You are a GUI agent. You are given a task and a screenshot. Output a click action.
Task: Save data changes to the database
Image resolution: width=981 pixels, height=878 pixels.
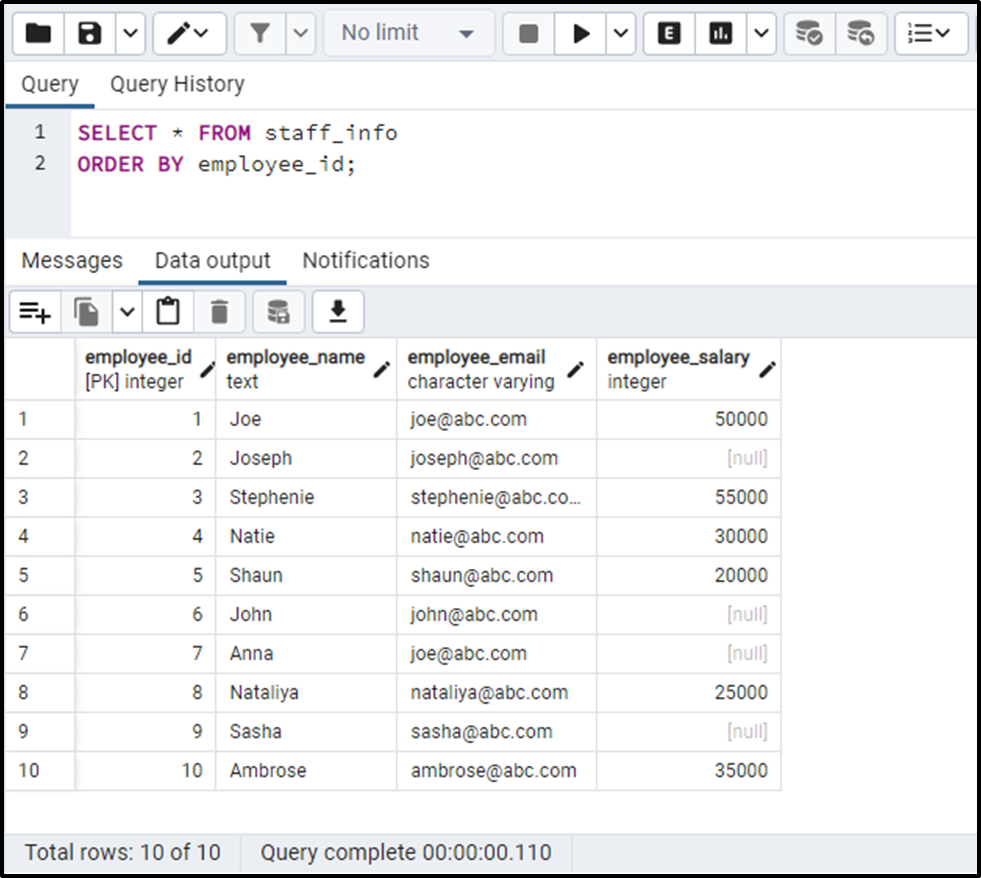278,311
